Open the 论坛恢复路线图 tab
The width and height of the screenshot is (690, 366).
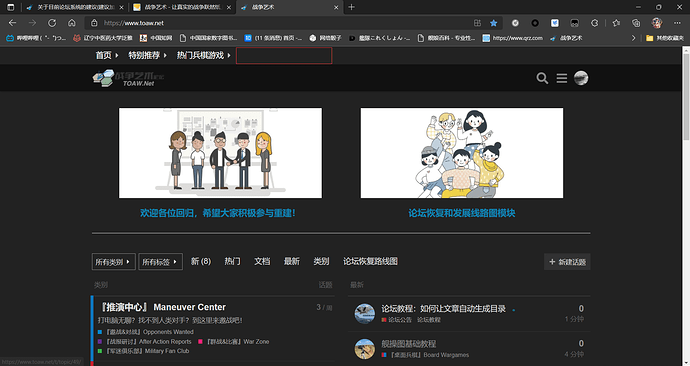tap(370, 261)
